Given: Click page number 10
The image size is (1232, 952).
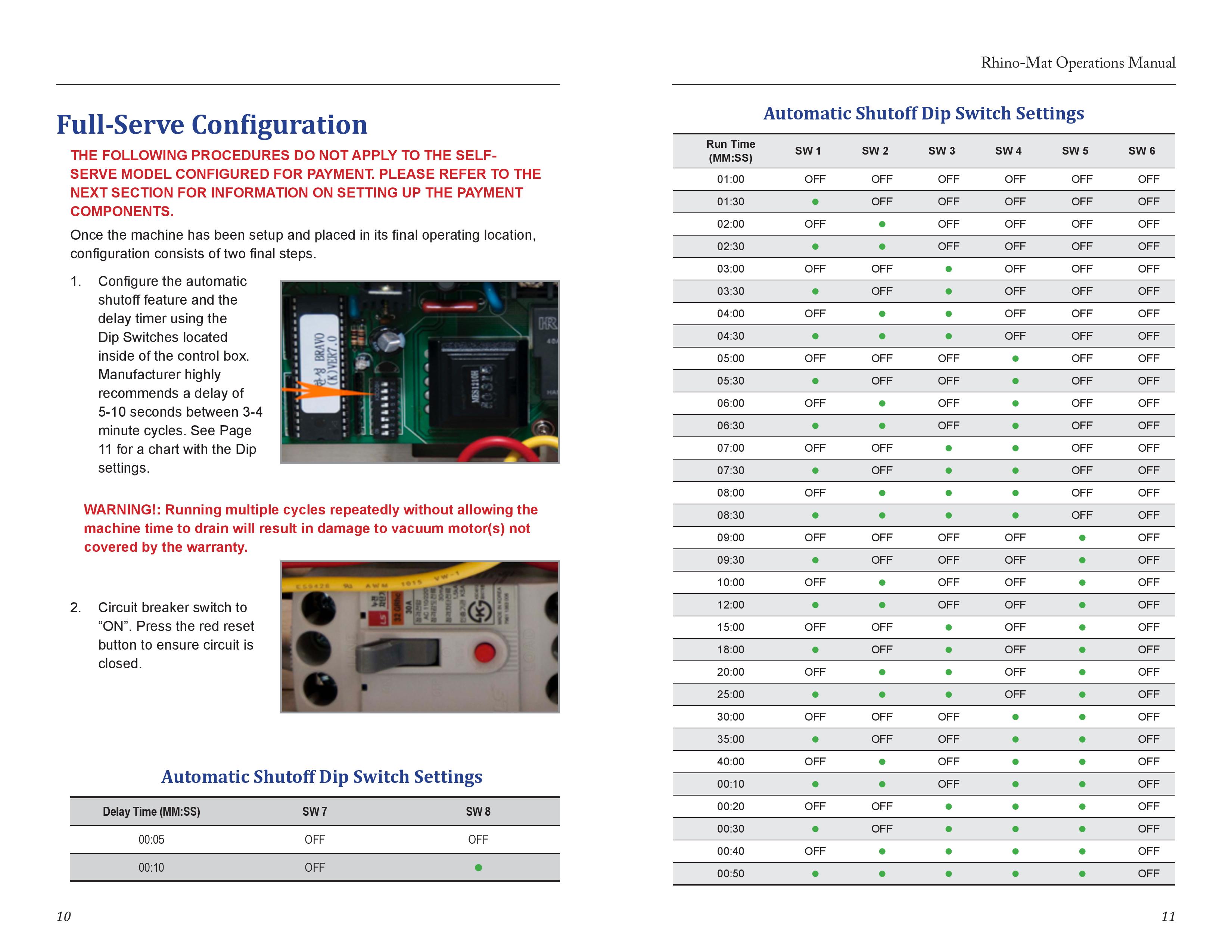Looking at the screenshot, I should (x=64, y=917).
